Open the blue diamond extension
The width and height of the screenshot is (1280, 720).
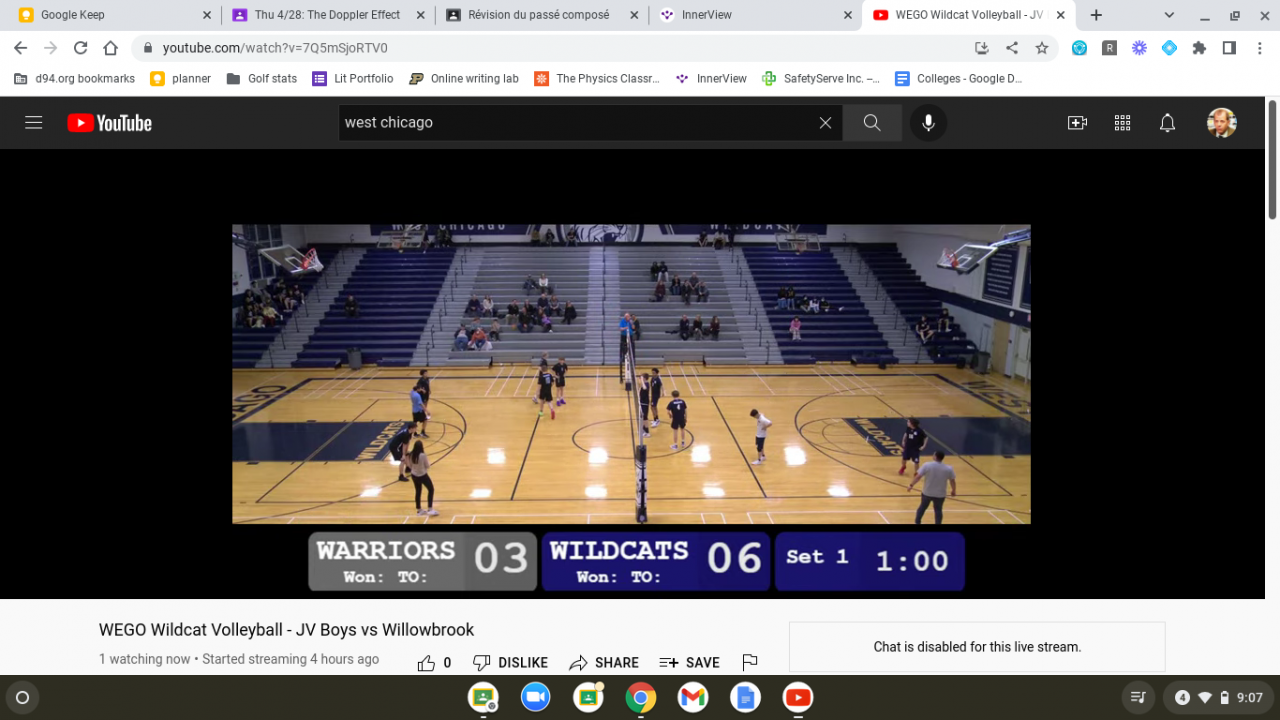click(x=1169, y=48)
